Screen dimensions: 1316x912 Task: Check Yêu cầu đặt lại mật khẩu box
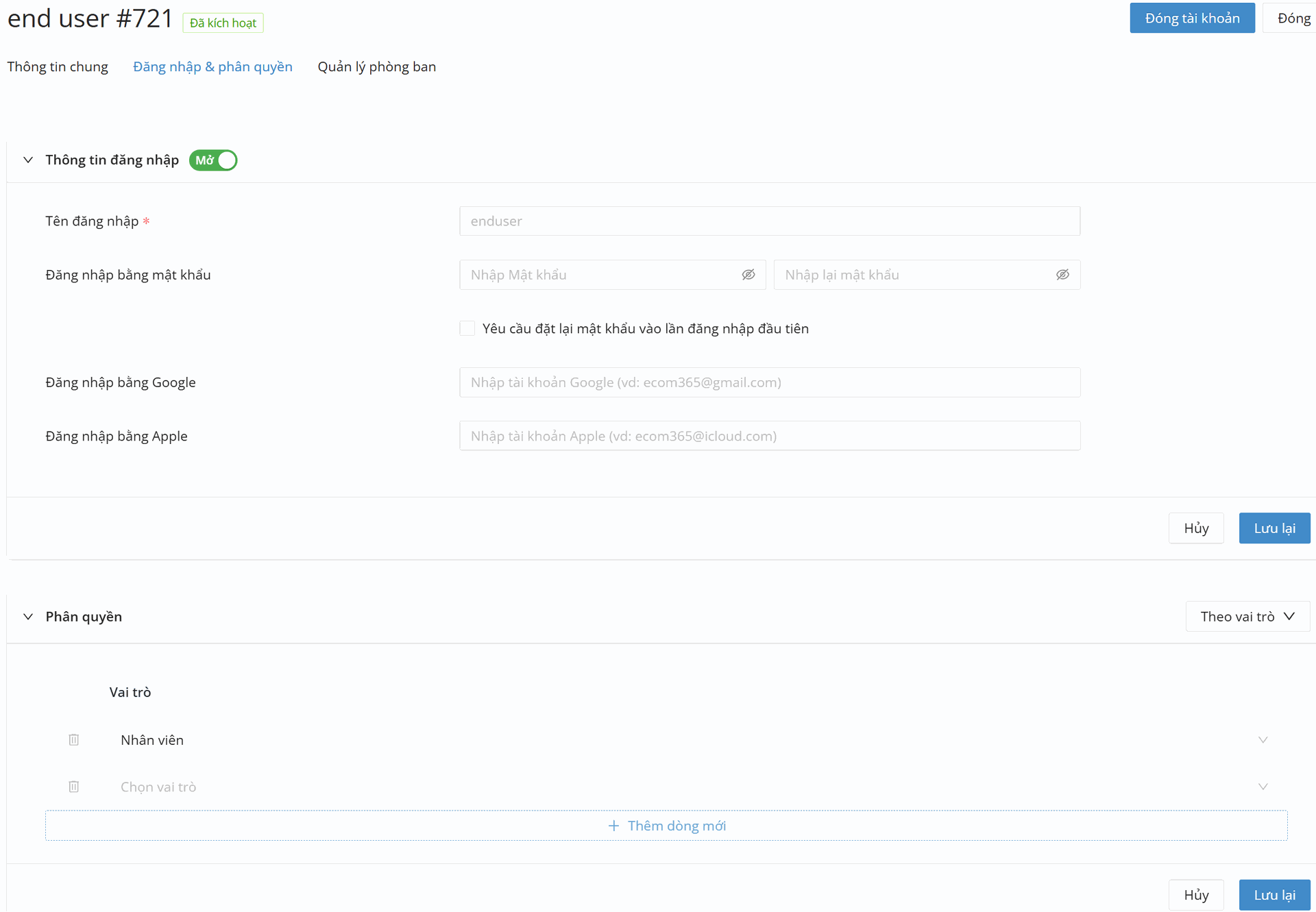(467, 329)
